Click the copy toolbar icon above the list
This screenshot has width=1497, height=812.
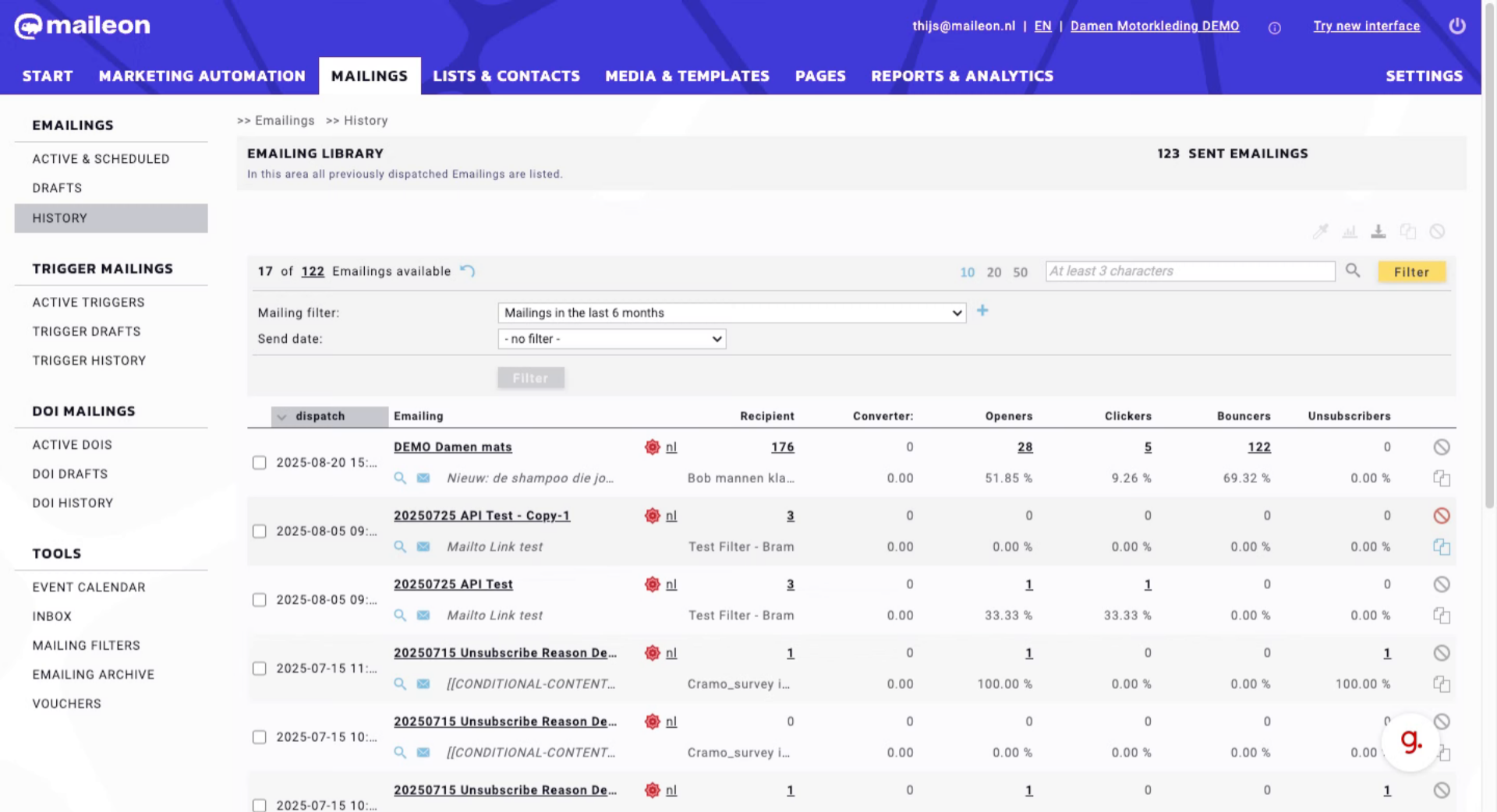pos(1408,231)
